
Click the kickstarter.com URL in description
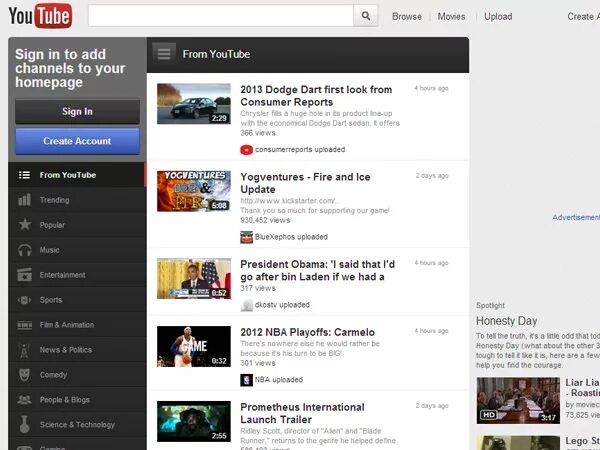pos(290,201)
